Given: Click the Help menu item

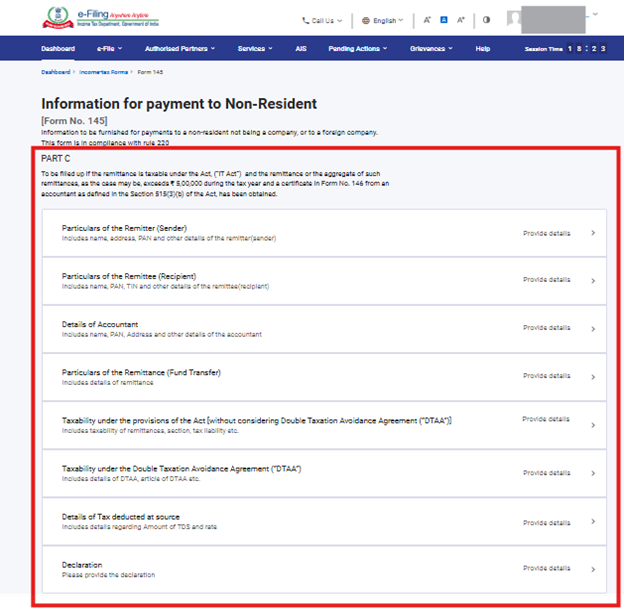Looking at the screenshot, I should 483,48.
